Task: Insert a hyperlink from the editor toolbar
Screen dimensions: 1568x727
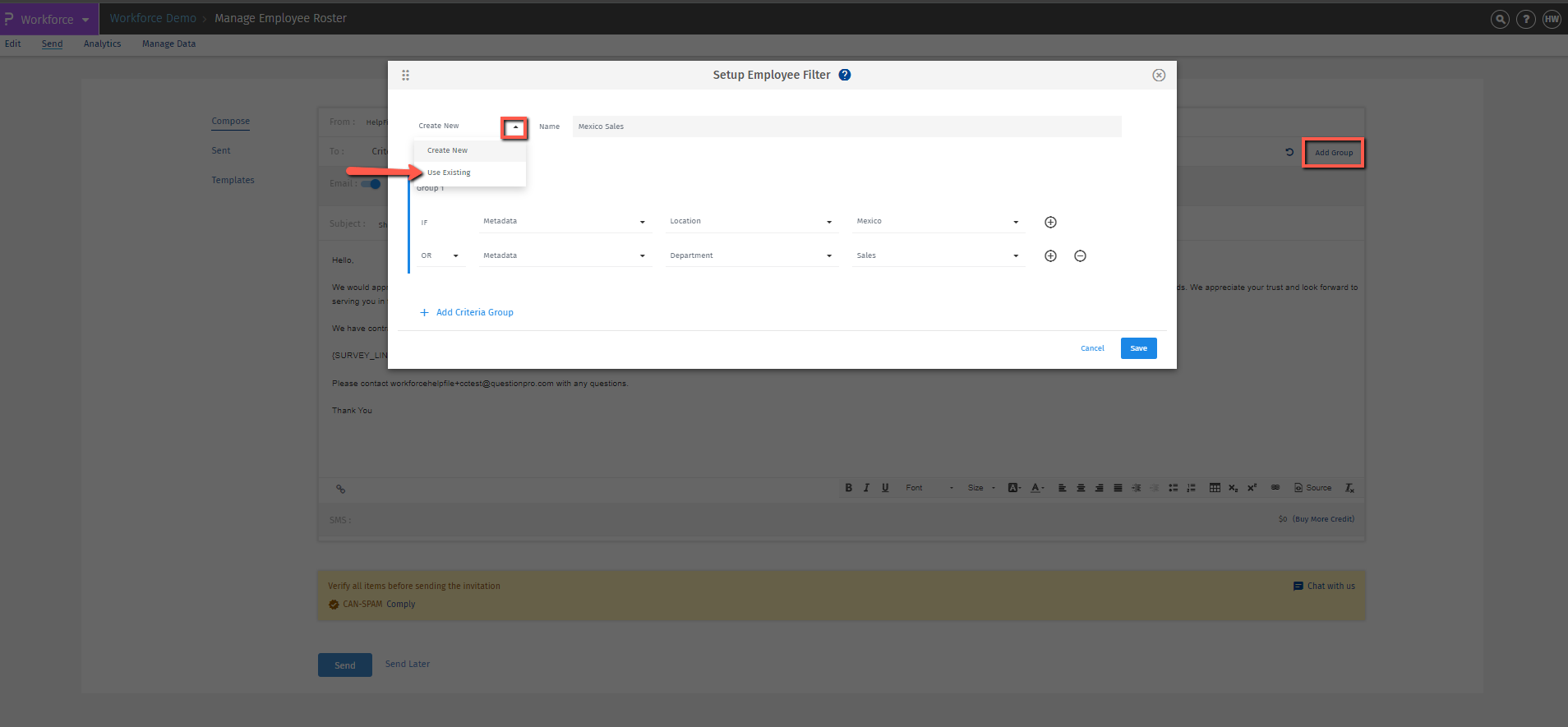Action: point(1275,487)
